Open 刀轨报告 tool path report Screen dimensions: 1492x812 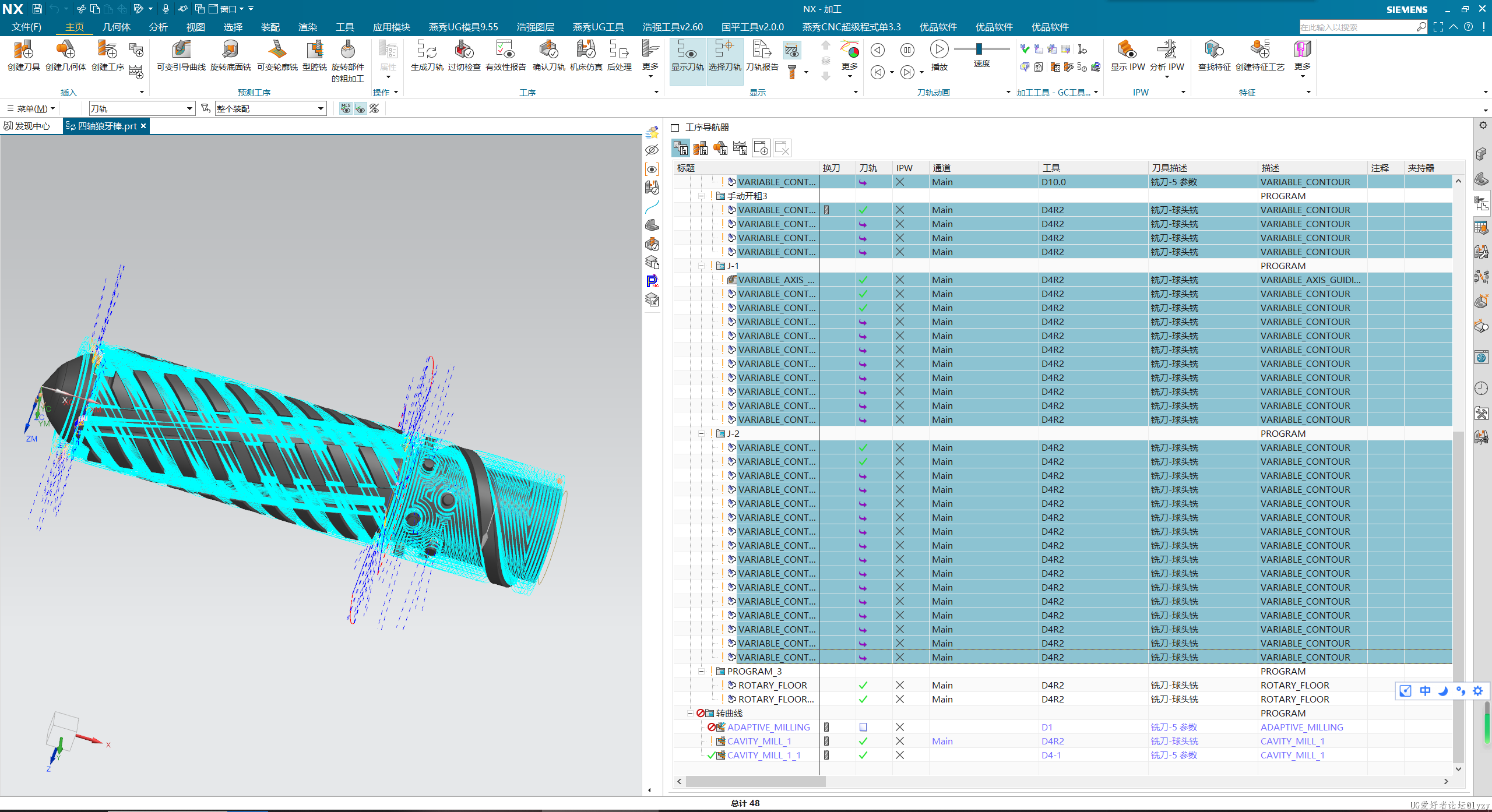pyautogui.click(x=762, y=55)
